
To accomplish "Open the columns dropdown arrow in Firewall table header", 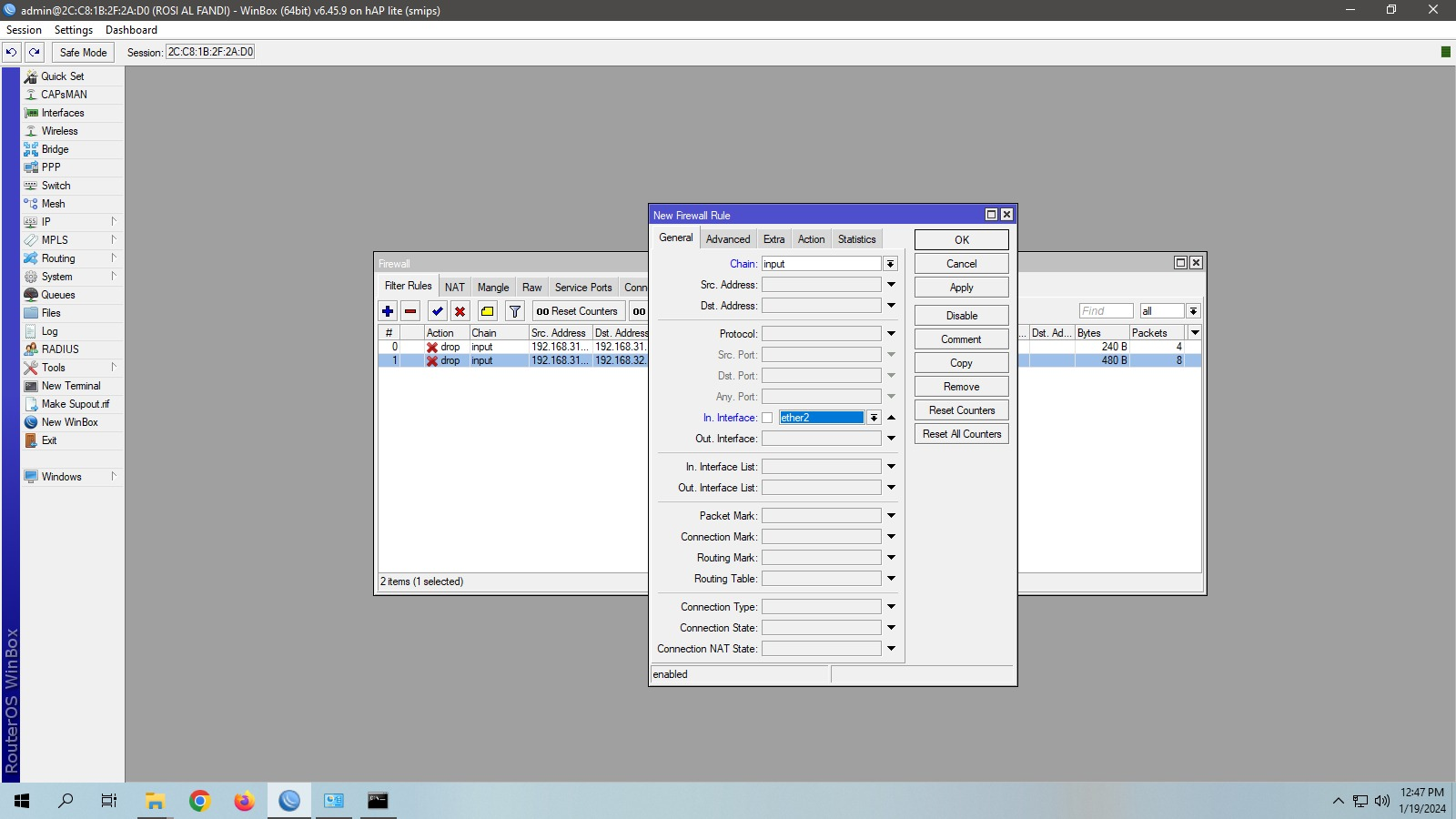I will (1195, 333).
